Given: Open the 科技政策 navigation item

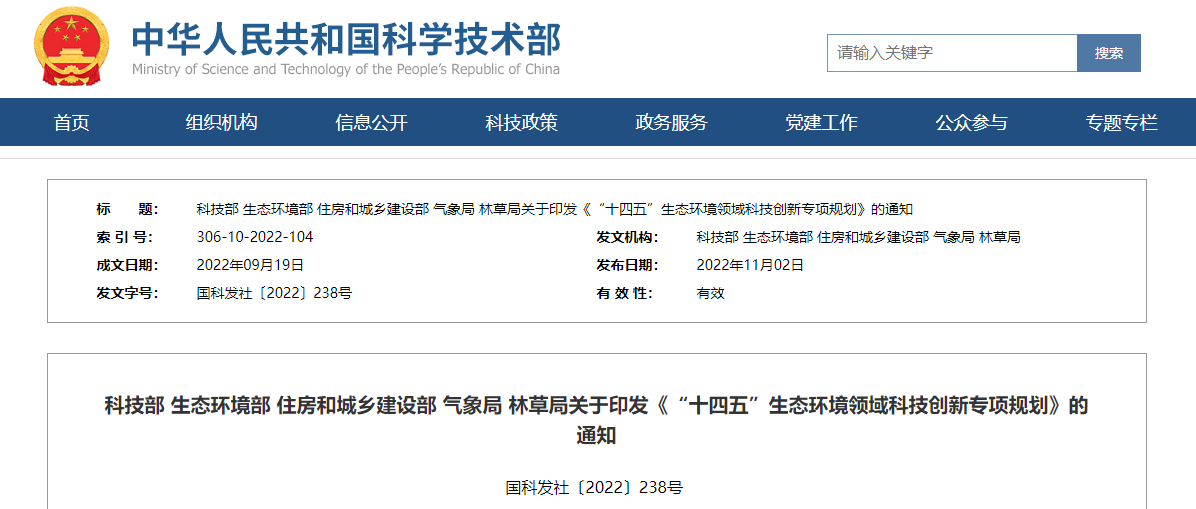Looking at the screenshot, I should (x=522, y=122).
